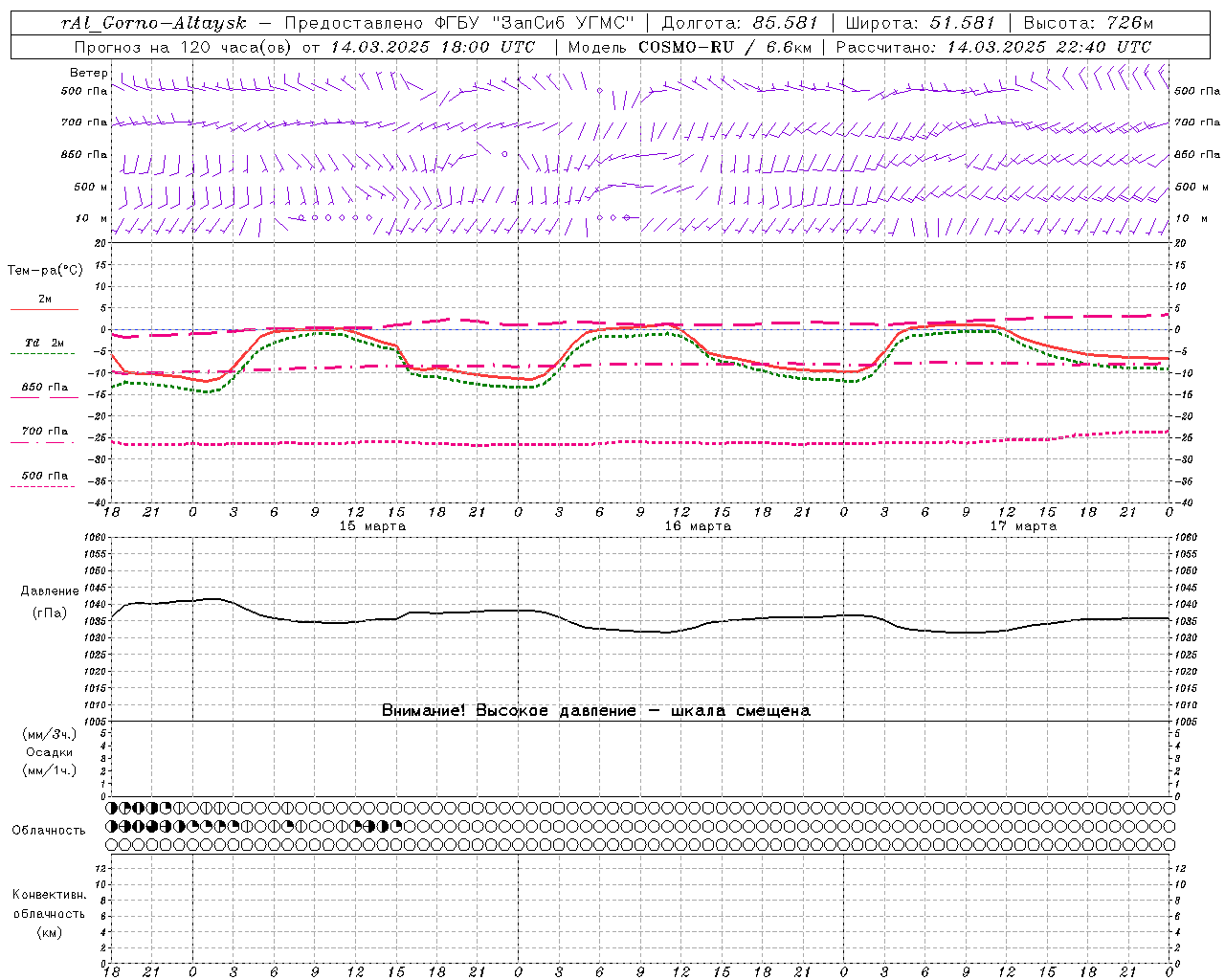Click the (мм/1ч.) precipitation unit label
Screen dimensions: 1225x980
tap(50, 770)
